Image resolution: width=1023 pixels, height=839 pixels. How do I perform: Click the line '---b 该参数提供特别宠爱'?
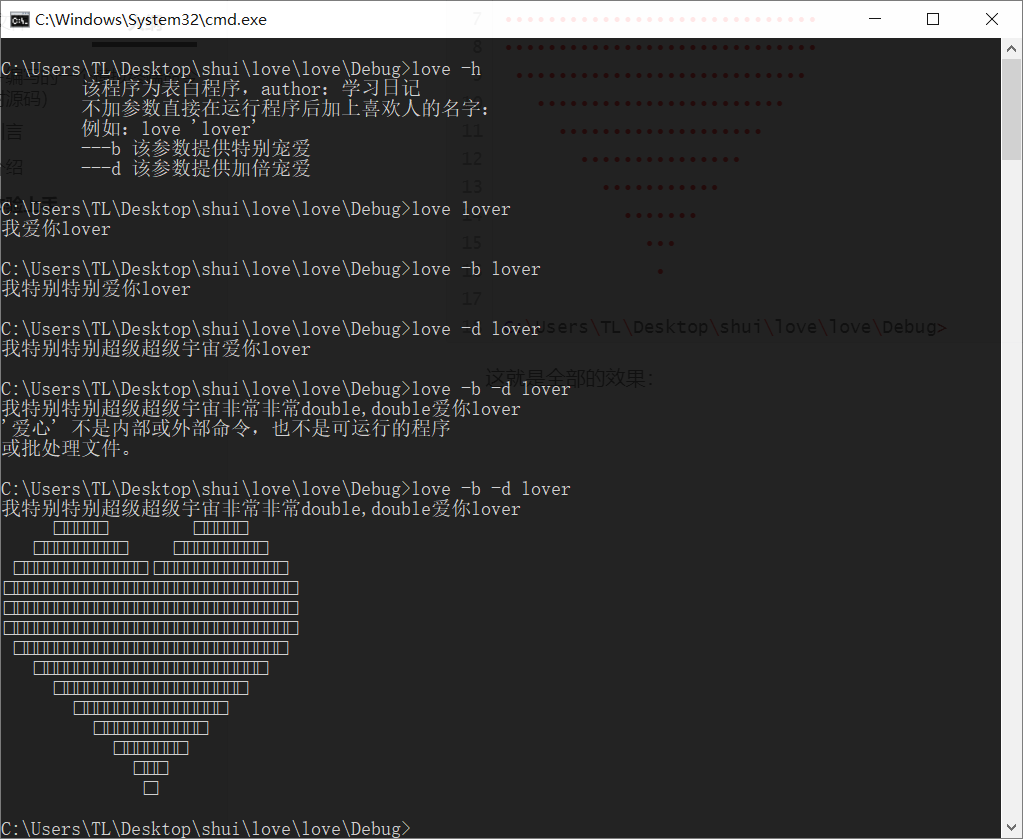pyautogui.click(x=196, y=149)
